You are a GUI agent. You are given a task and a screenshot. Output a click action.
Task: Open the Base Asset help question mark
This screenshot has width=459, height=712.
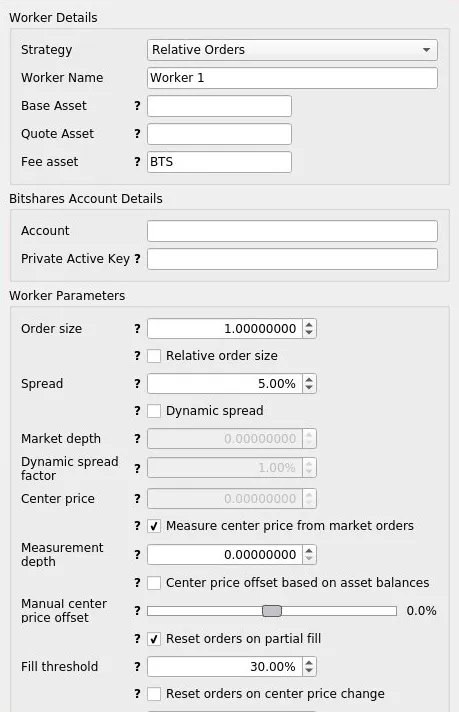point(137,106)
